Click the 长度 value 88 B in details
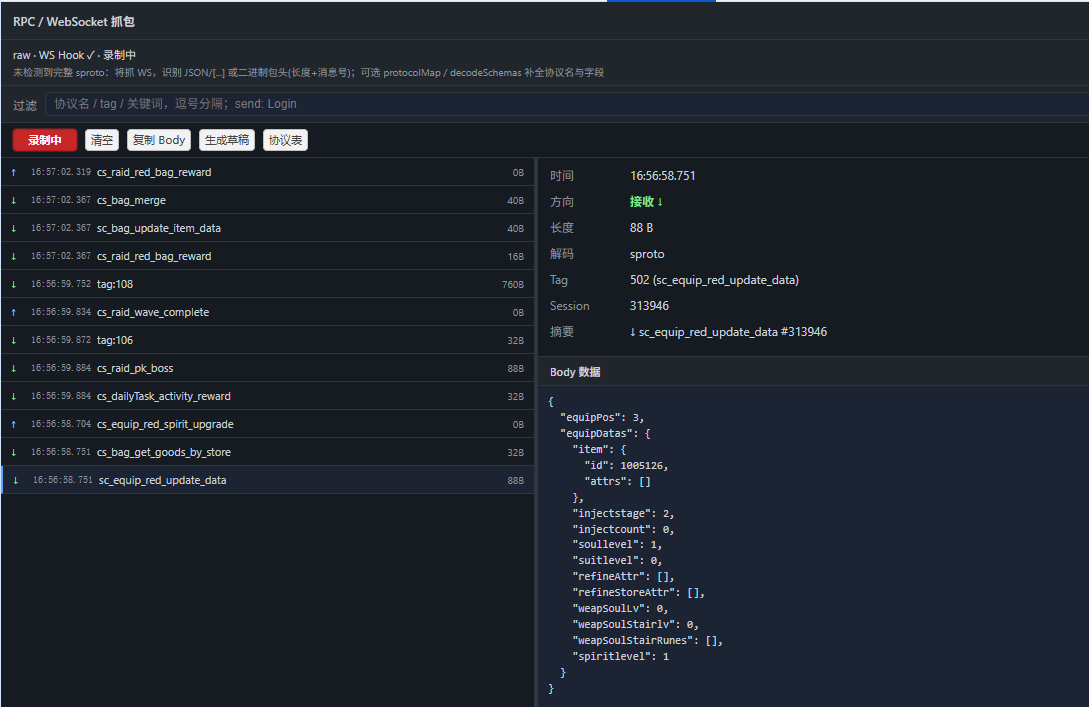Image resolution: width=1089 pixels, height=707 pixels. [641, 228]
